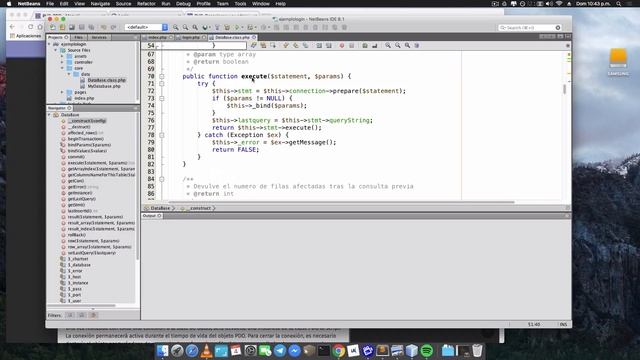
Task: Click the Redo toolbar icon
Action: [113, 27]
